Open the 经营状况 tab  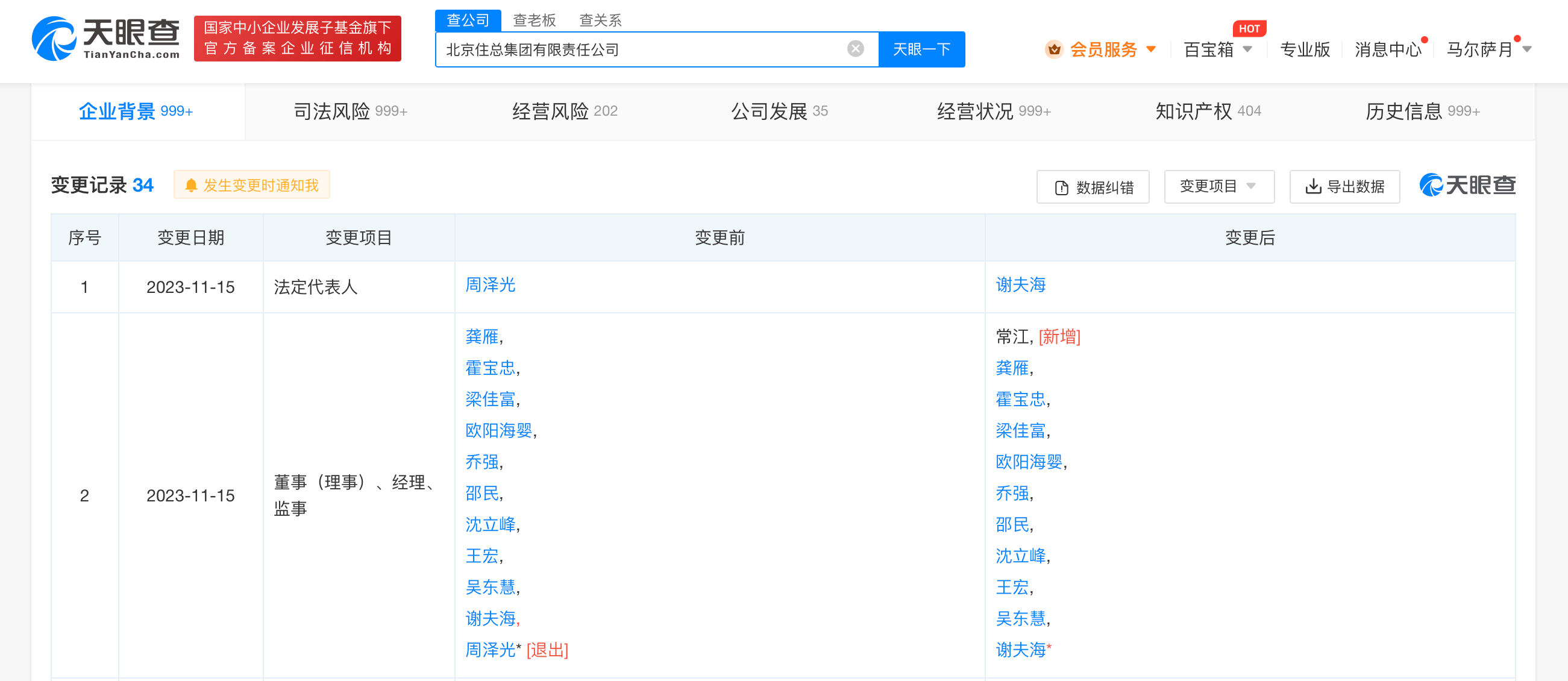(994, 111)
